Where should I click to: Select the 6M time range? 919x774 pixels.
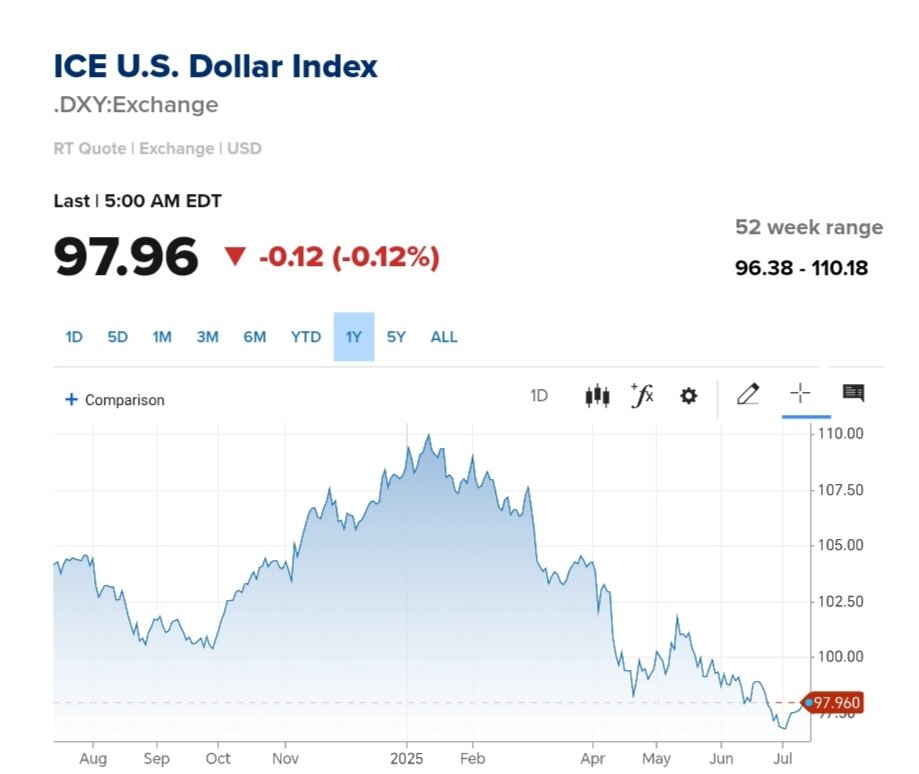coord(255,337)
